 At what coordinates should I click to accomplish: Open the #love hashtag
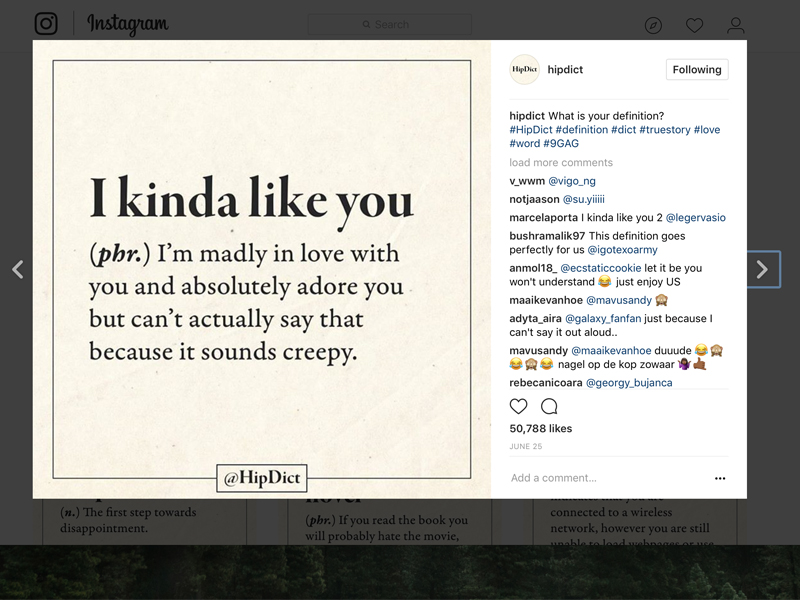coord(707,130)
